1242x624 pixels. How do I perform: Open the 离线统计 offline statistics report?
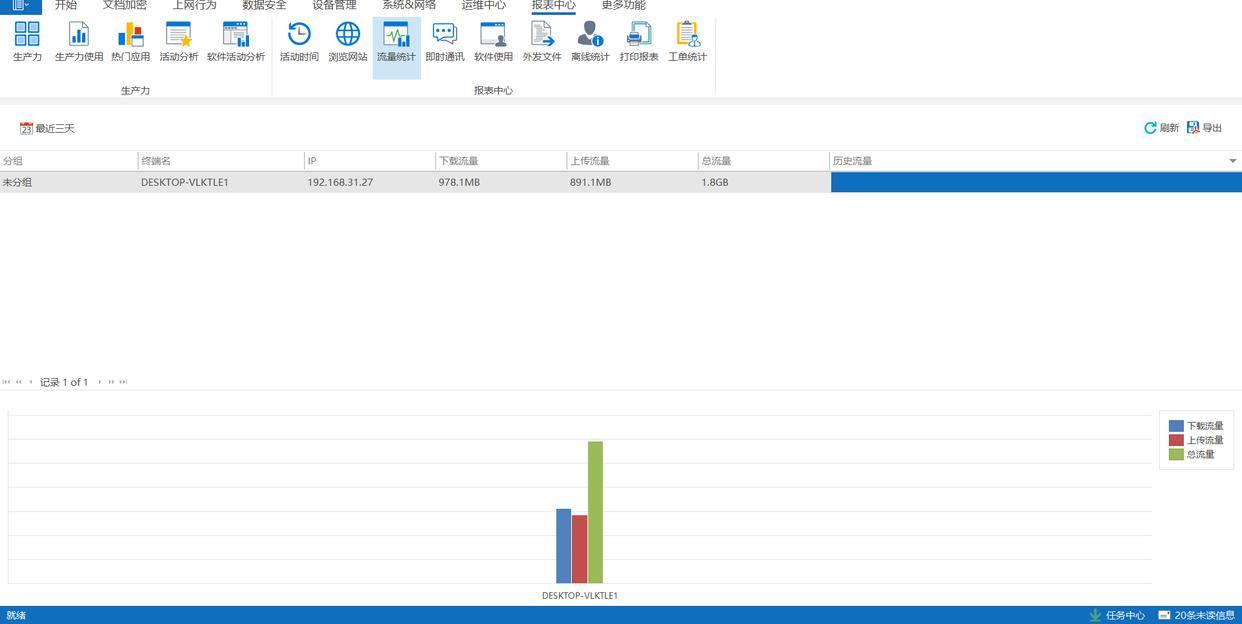590,42
